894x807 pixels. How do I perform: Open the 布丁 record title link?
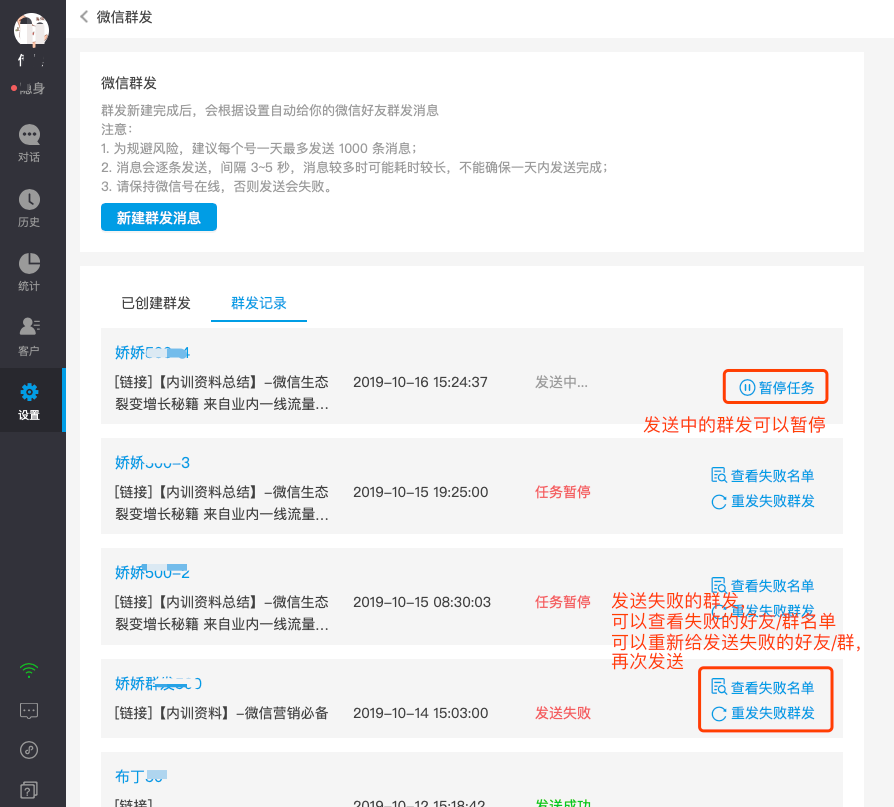click(x=141, y=776)
